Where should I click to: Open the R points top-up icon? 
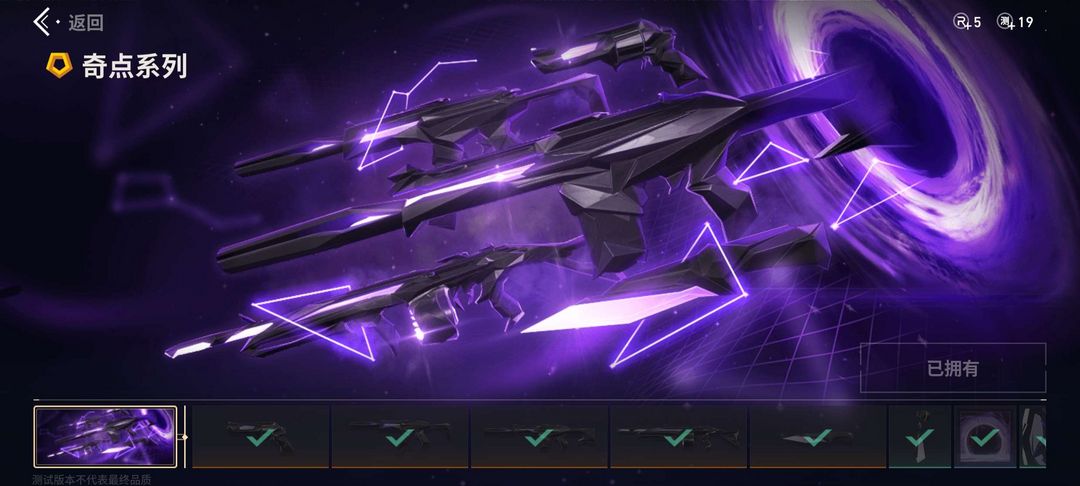tap(962, 22)
